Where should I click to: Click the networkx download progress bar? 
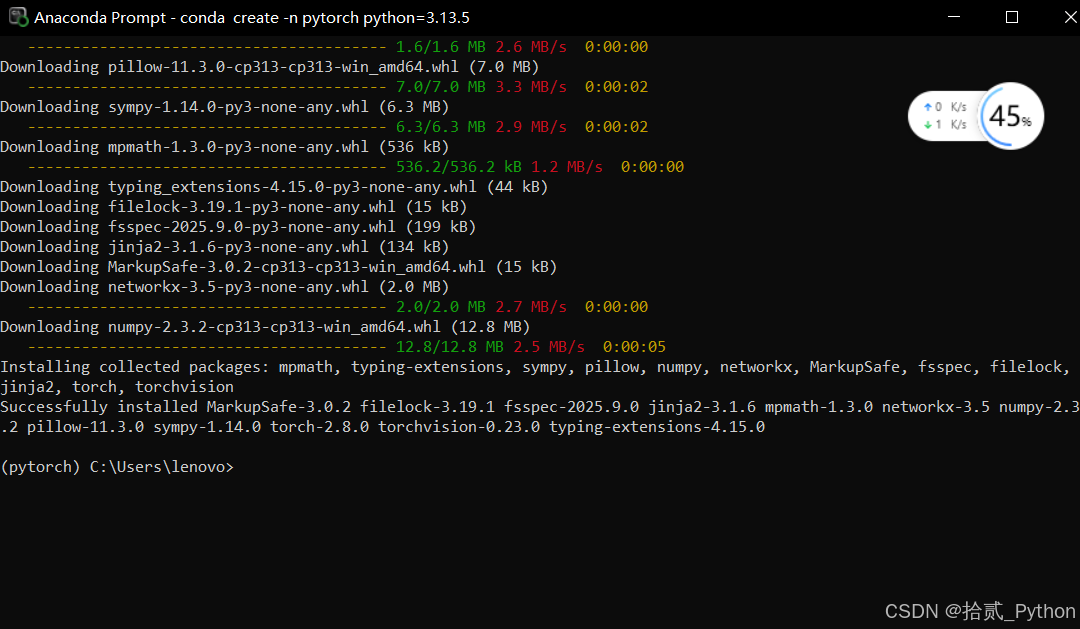[x=207, y=307]
